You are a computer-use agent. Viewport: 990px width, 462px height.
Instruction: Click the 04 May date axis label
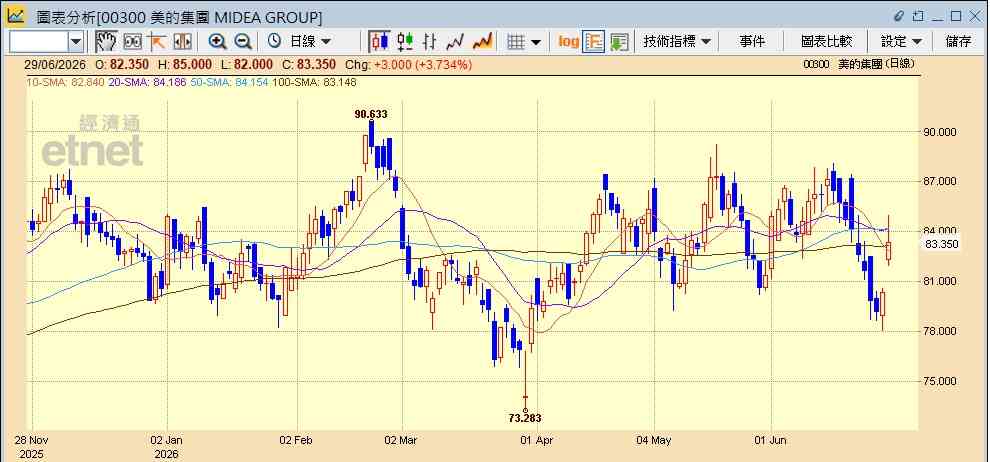[653, 440]
